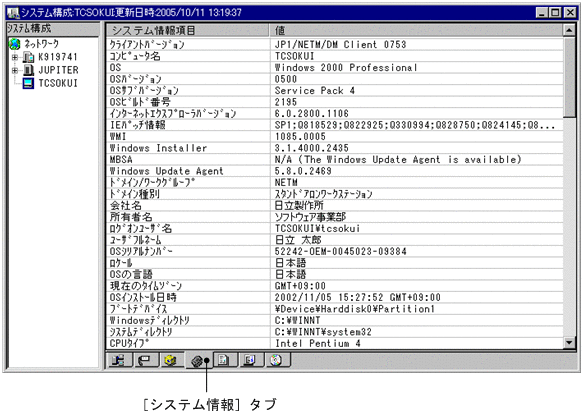Screen dimensions: 585x417
Task: Select the クライアントバージョン row label
Action: (147, 45)
